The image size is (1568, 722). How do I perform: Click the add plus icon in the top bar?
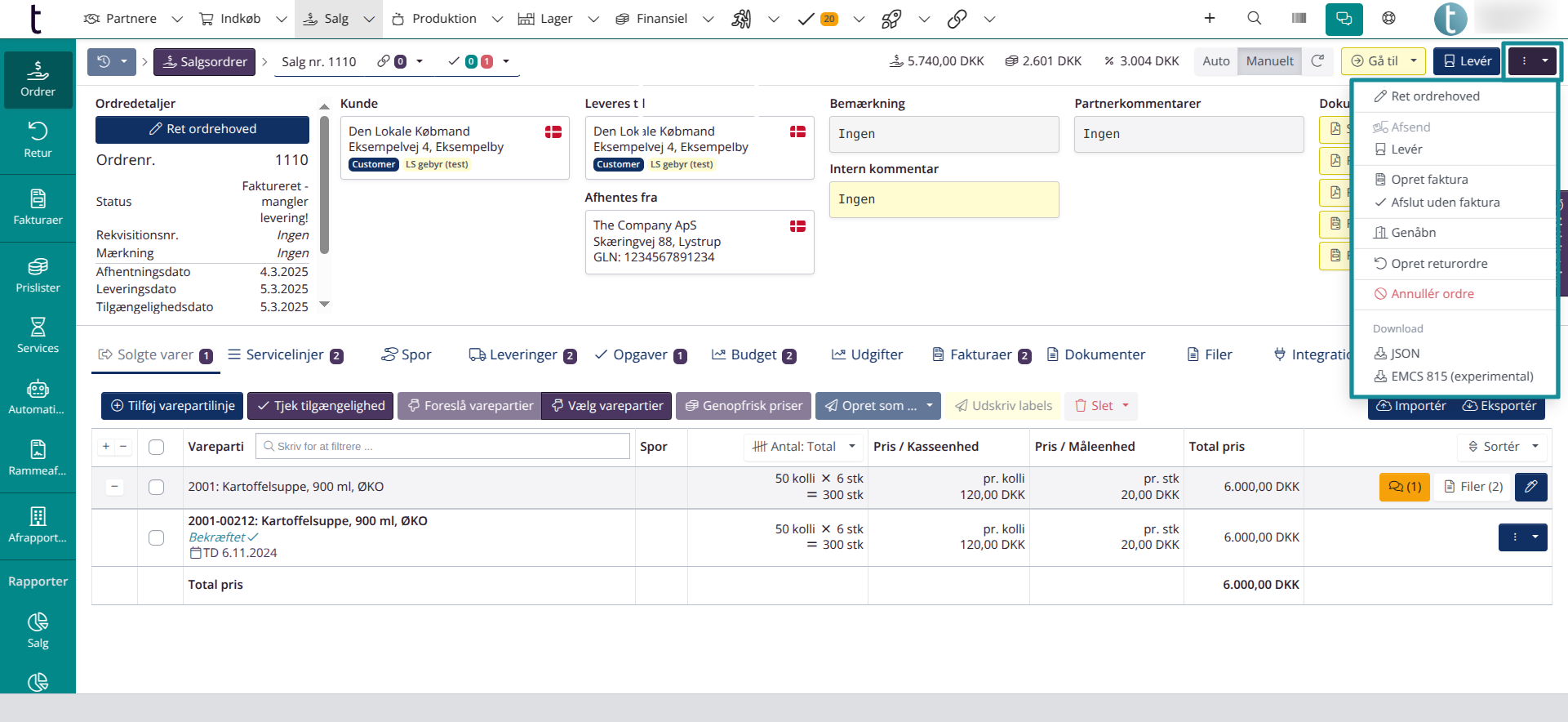(x=1210, y=18)
